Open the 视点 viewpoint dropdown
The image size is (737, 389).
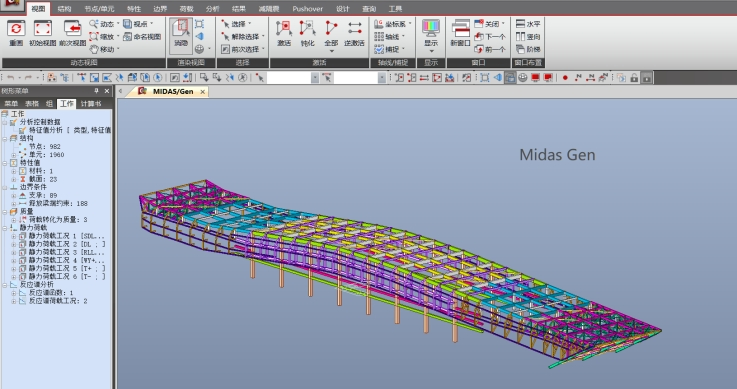tap(152, 23)
